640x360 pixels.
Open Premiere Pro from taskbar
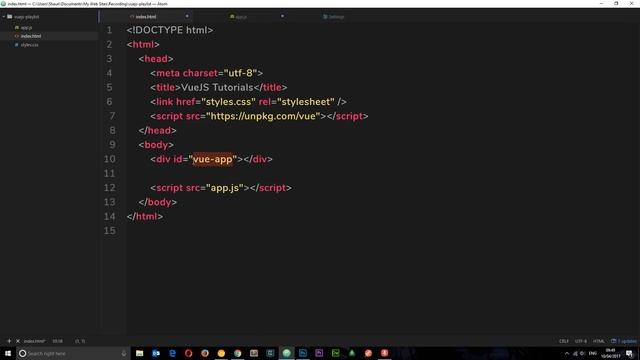pos(319,353)
